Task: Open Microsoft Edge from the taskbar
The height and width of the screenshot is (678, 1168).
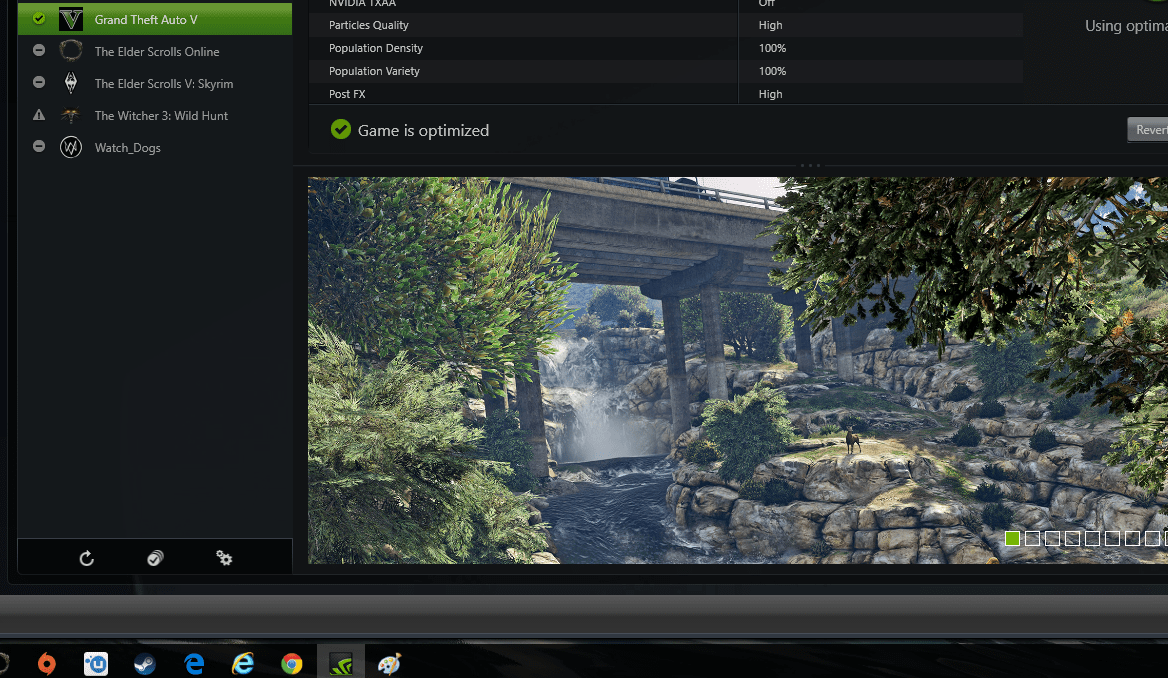Action: coord(194,663)
